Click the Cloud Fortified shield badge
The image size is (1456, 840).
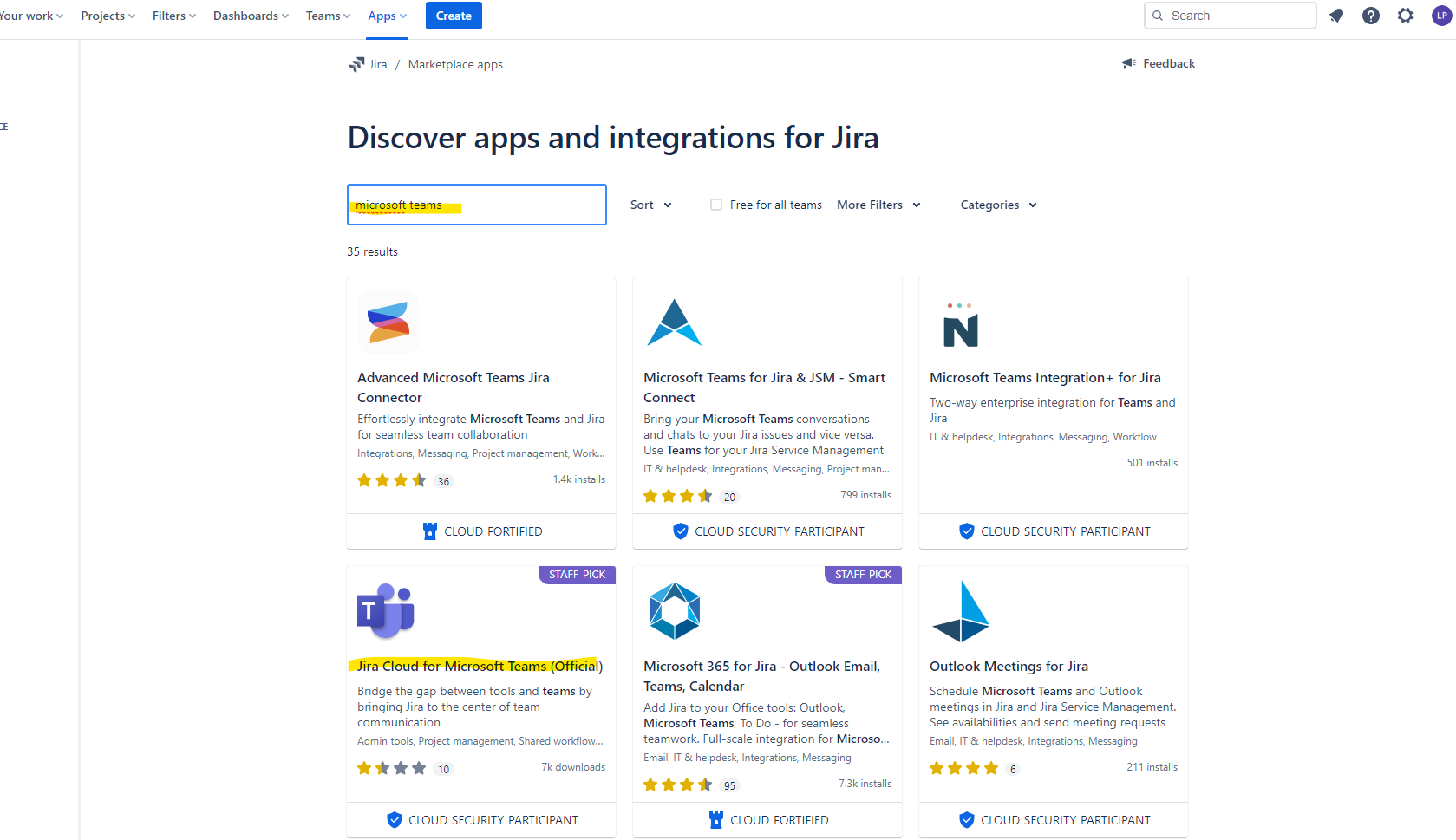pyautogui.click(x=429, y=531)
